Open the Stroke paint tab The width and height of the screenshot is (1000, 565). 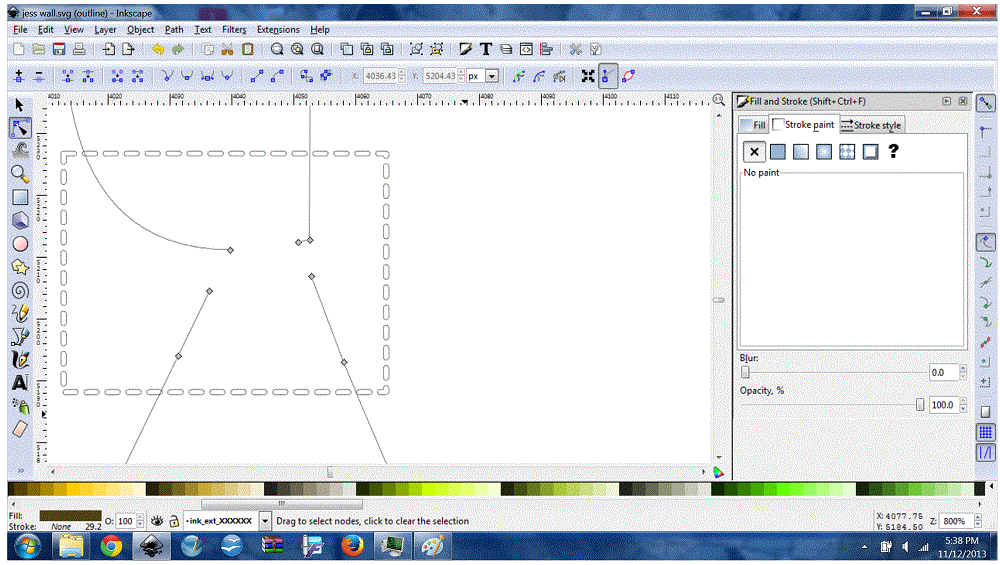click(803, 125)
